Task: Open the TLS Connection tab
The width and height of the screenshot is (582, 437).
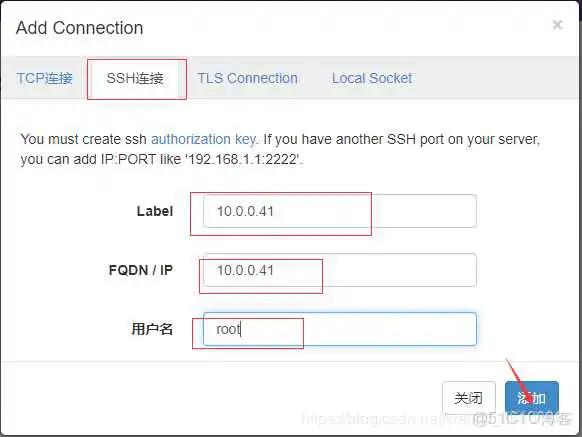Action: click(x=248, y=78)
